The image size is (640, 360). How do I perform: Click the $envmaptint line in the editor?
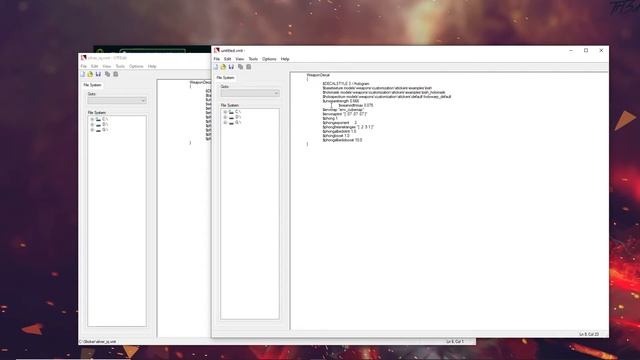click(344, 114)
